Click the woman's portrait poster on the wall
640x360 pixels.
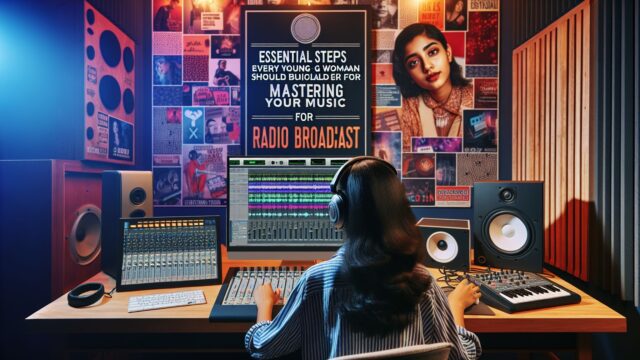(433, 81)
